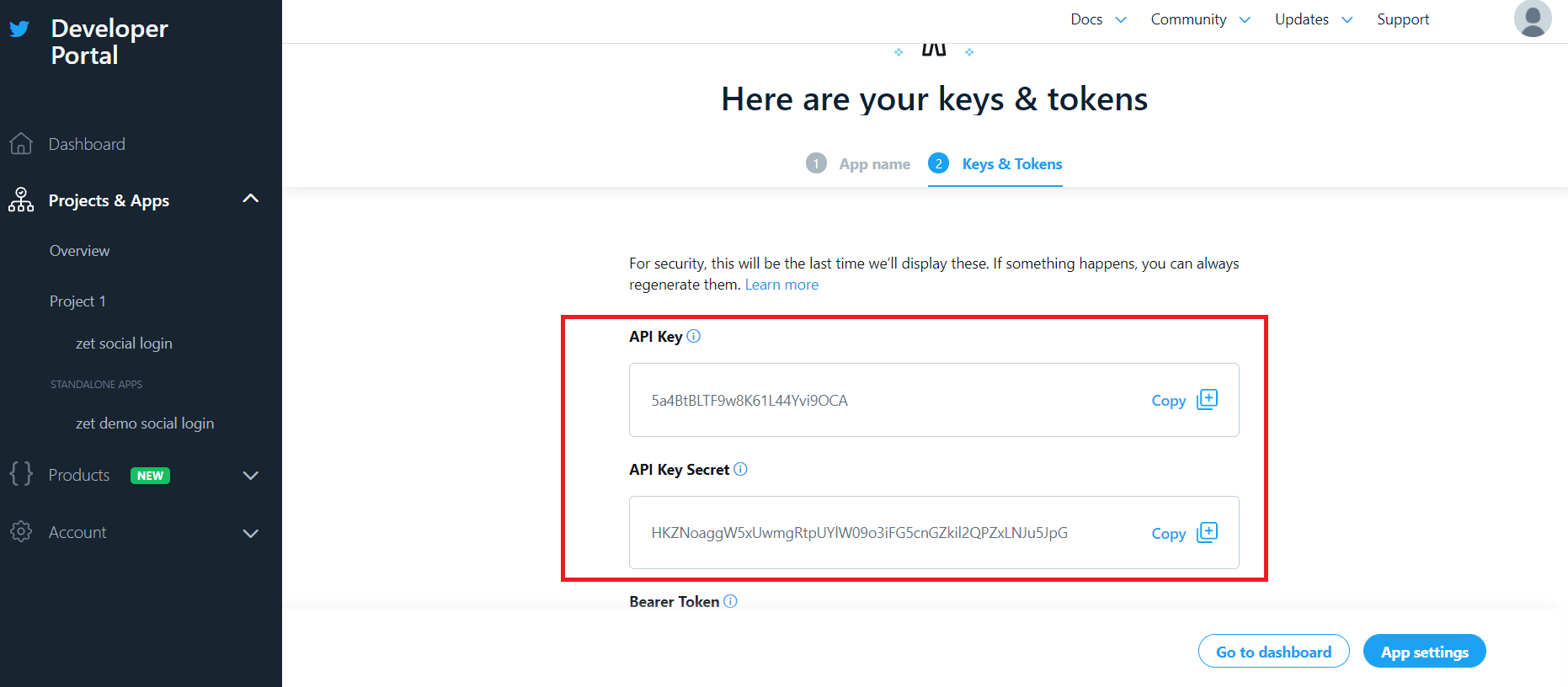
Task: Select the Keys & Tokens step
Action: point(996,163)
